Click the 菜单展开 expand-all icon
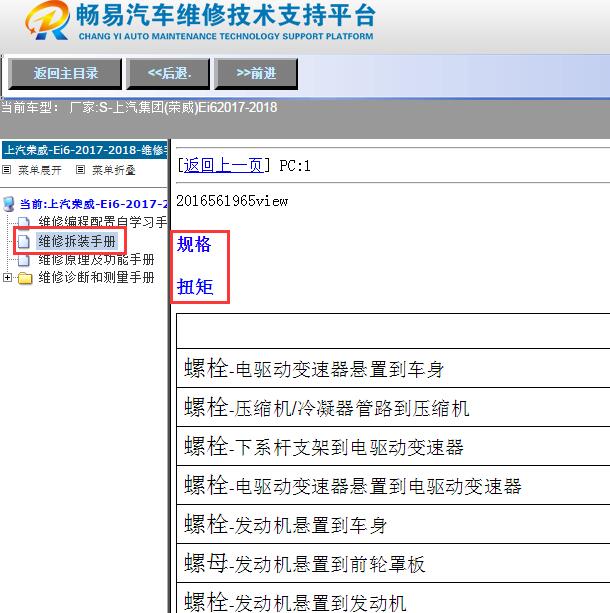Viewport: 610px width, 613px height. 6,170
